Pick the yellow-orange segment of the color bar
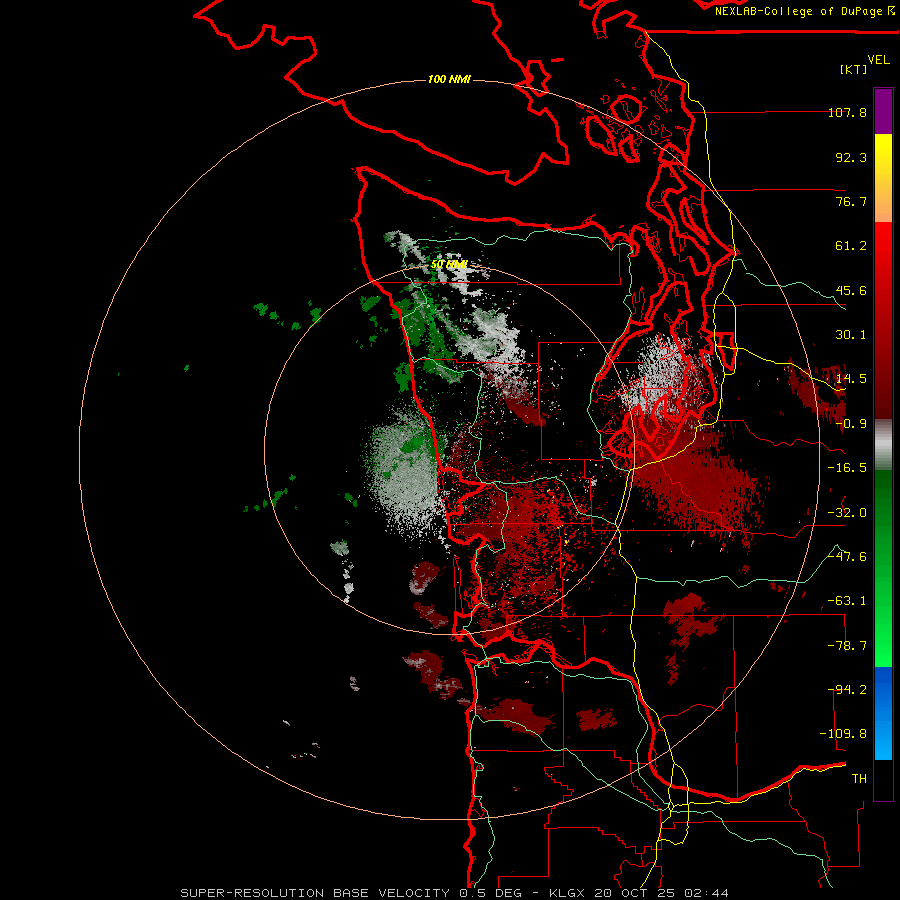The height and width of the screenshot is (900, 900). click(883, 178)
